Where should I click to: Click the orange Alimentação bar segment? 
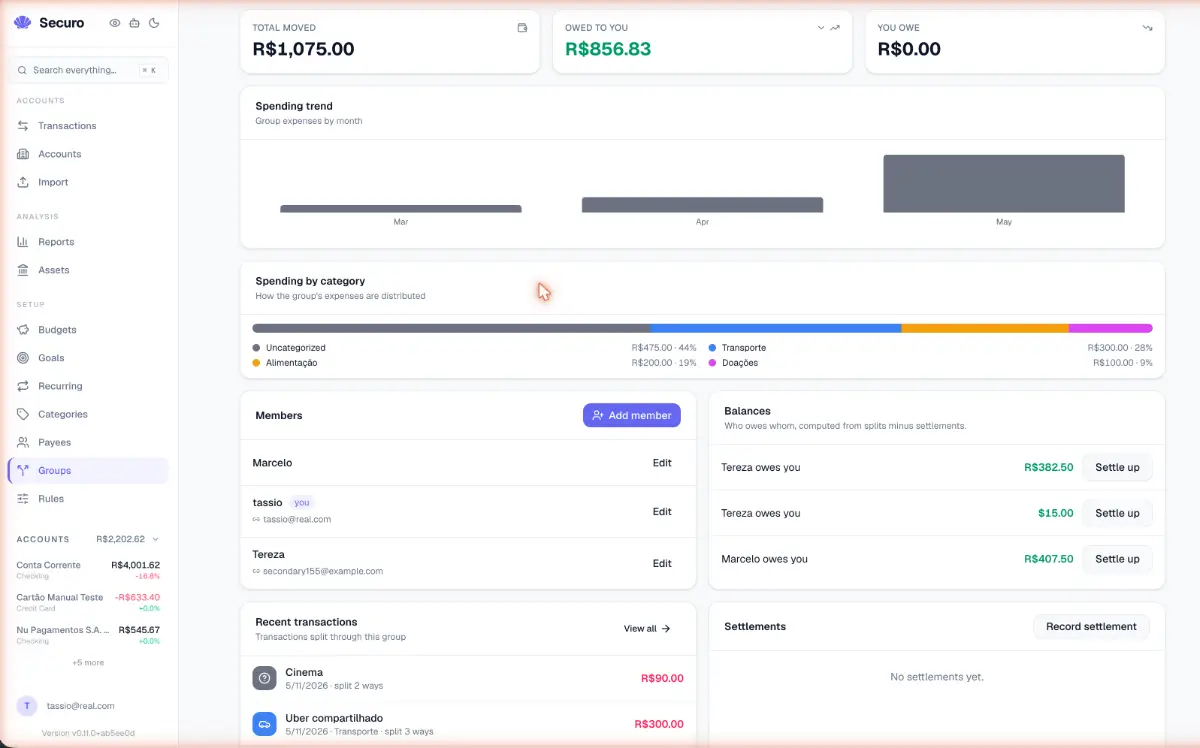(x=985, y=328)
